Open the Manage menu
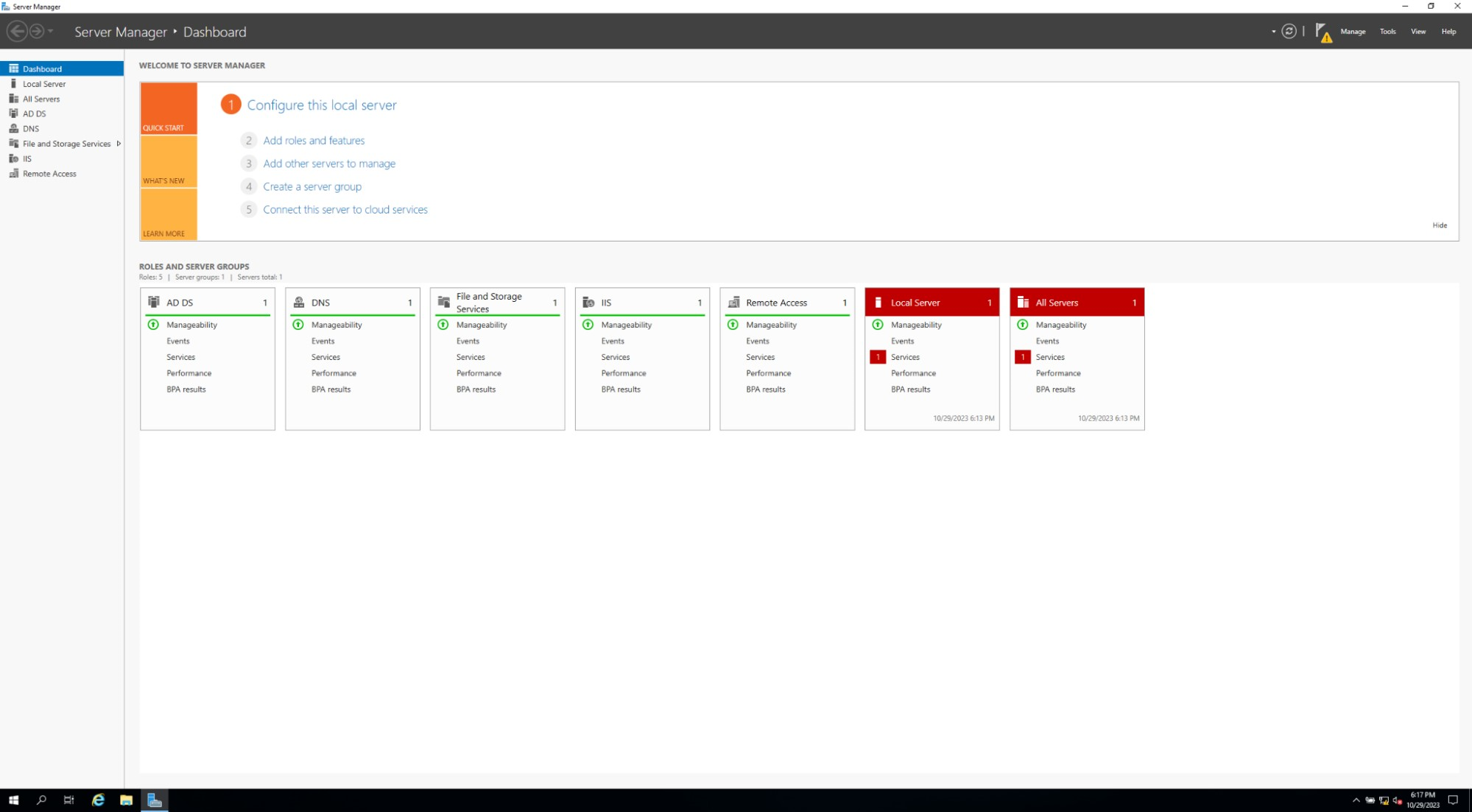1472x812 pixels. pos(1353,32)
